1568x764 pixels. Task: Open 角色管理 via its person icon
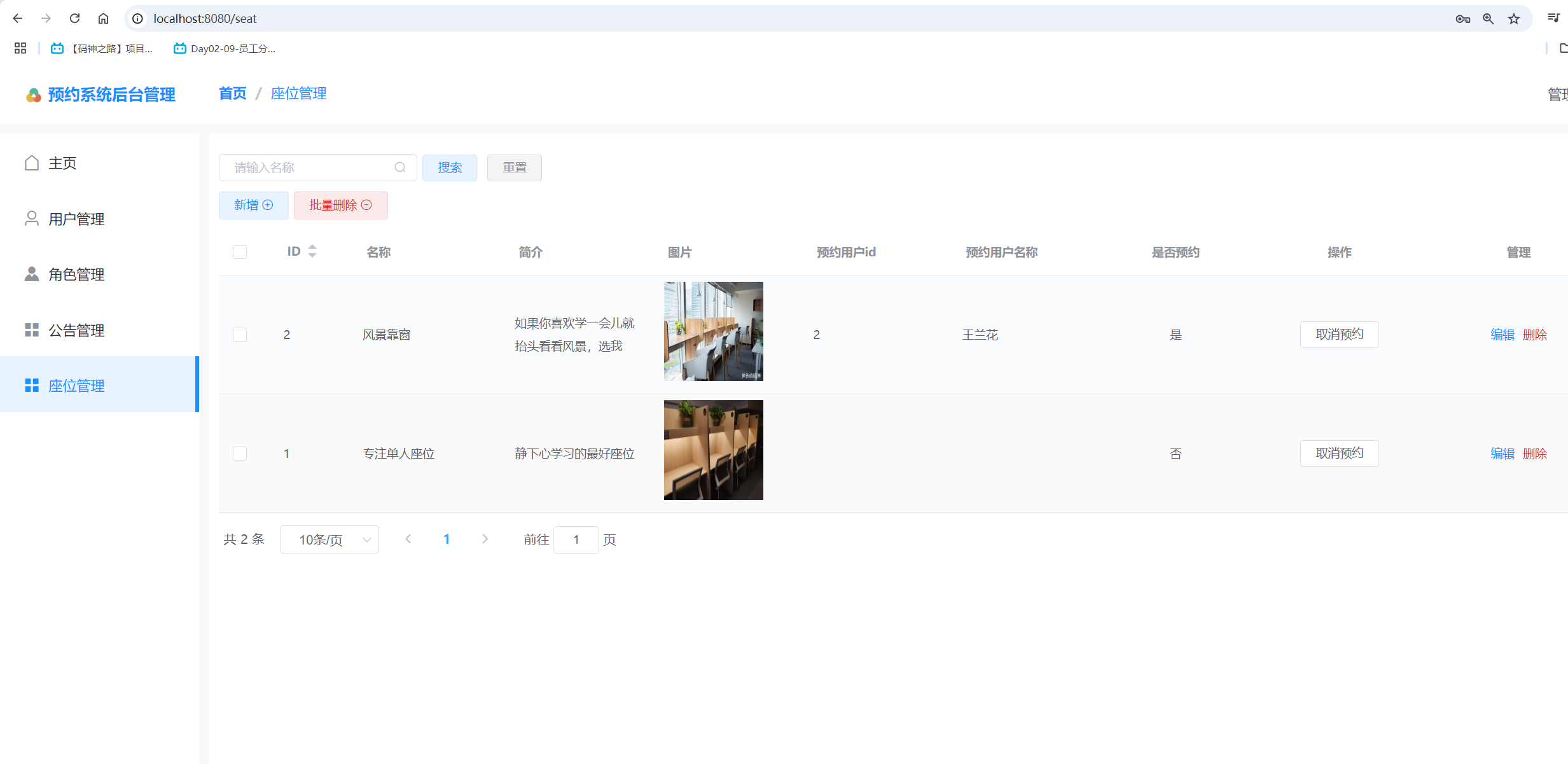[31, 274]
